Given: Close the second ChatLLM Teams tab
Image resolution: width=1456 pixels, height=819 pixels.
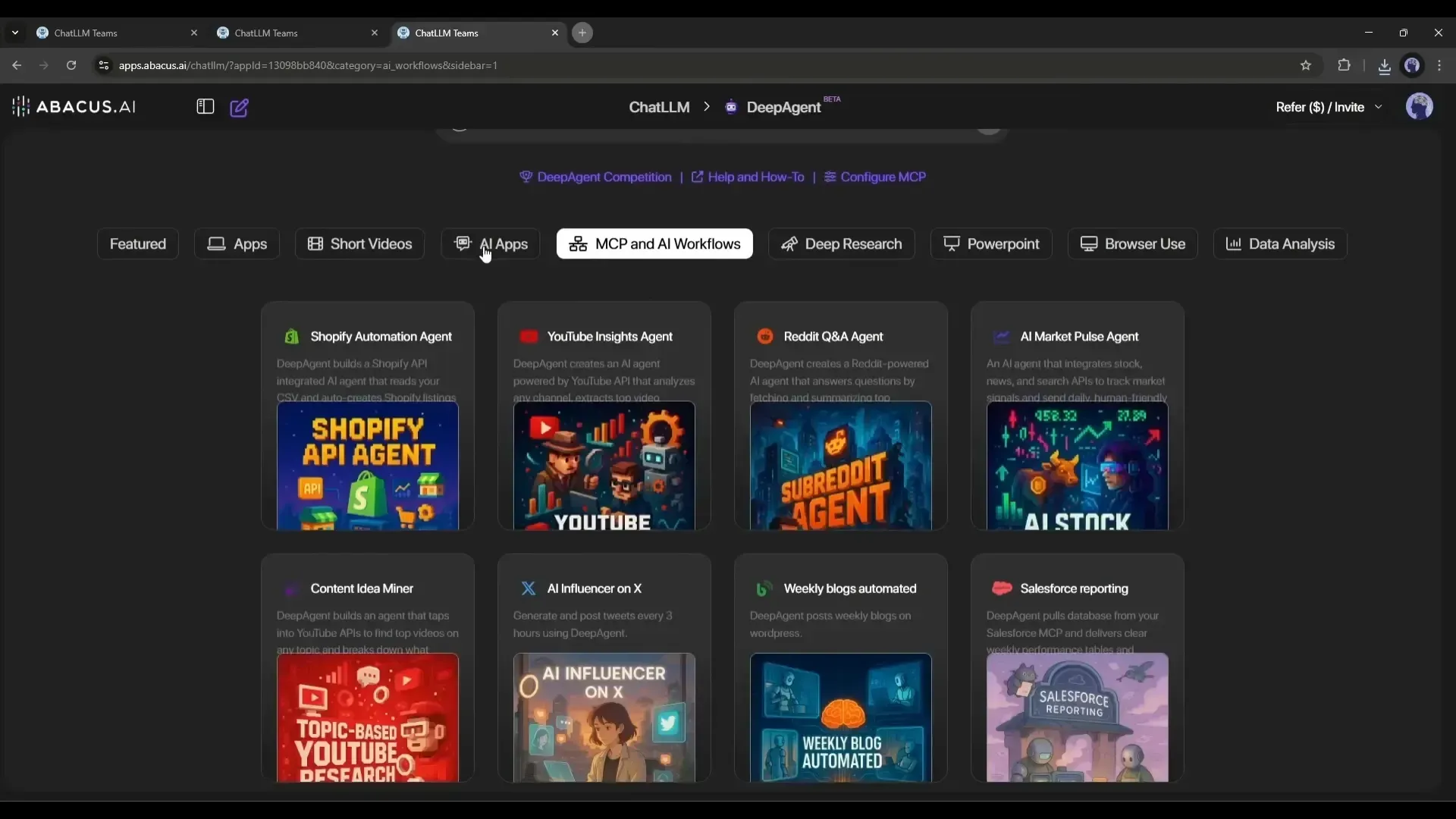Looking at the screenshot, I should click(x=375, y=33).
